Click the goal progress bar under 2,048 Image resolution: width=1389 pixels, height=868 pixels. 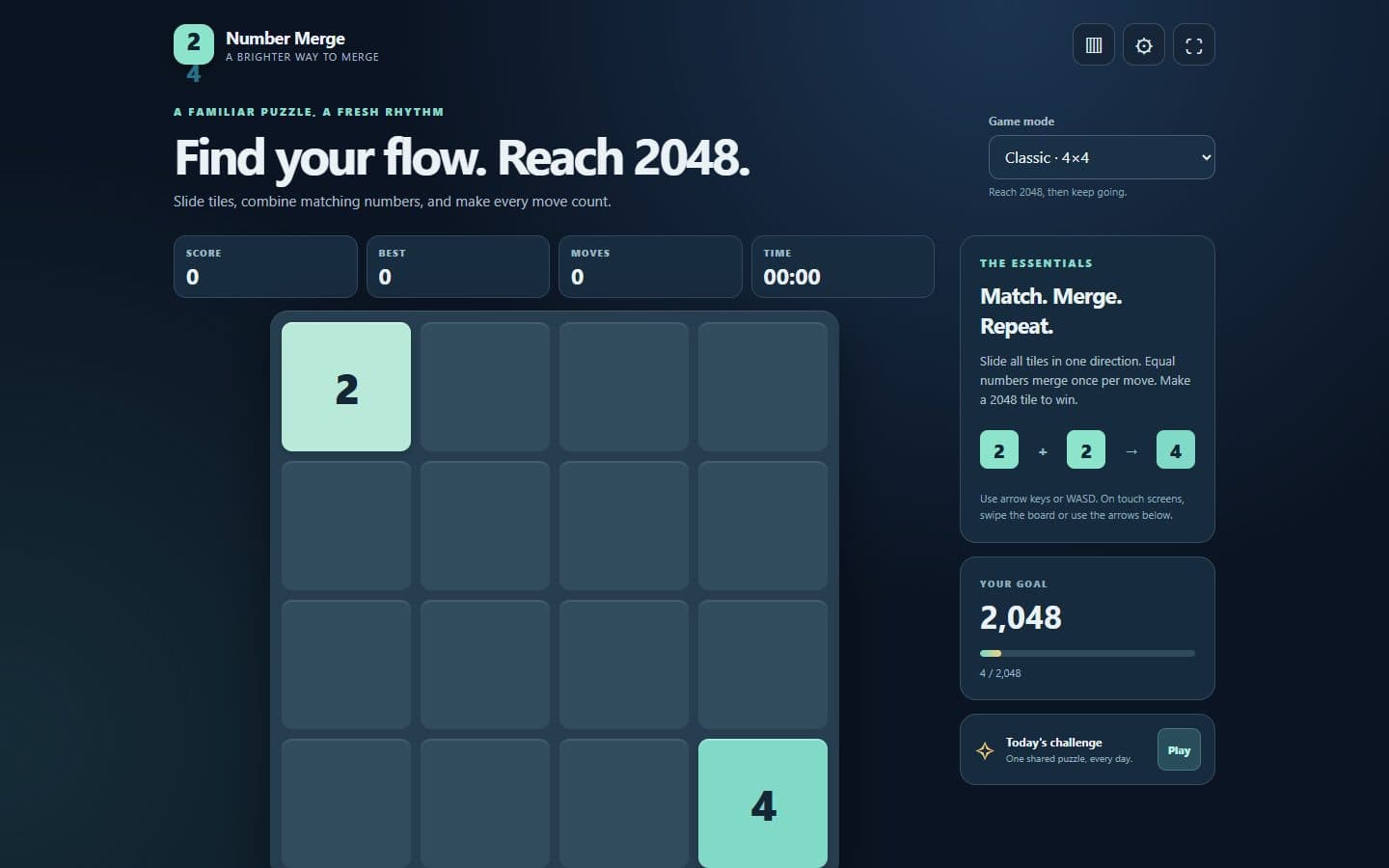tap(1087, 653)
